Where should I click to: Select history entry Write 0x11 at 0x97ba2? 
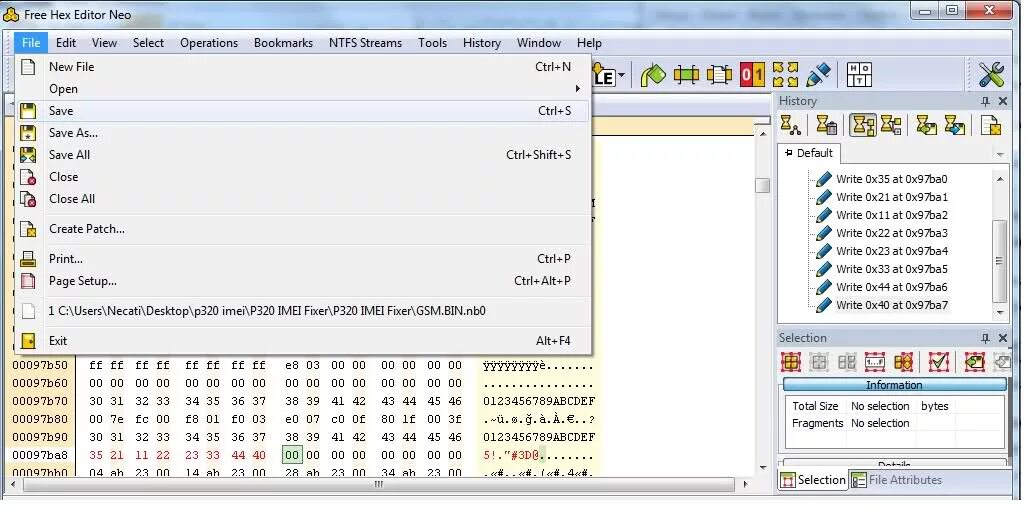coord(891,215)
